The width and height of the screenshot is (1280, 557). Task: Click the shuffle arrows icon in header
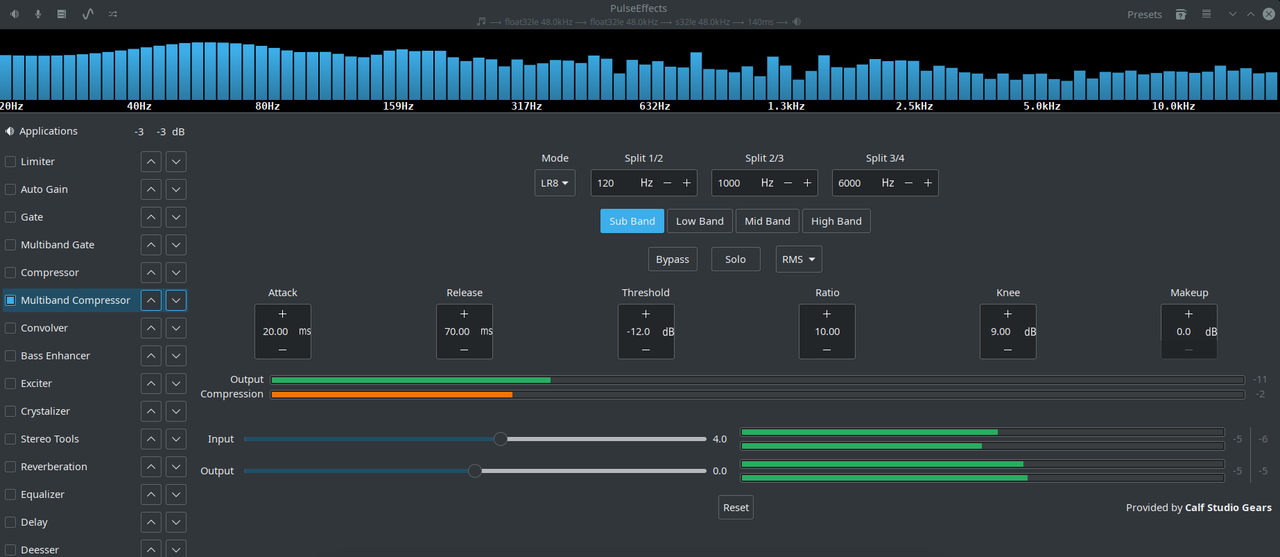tap(113, 14)
